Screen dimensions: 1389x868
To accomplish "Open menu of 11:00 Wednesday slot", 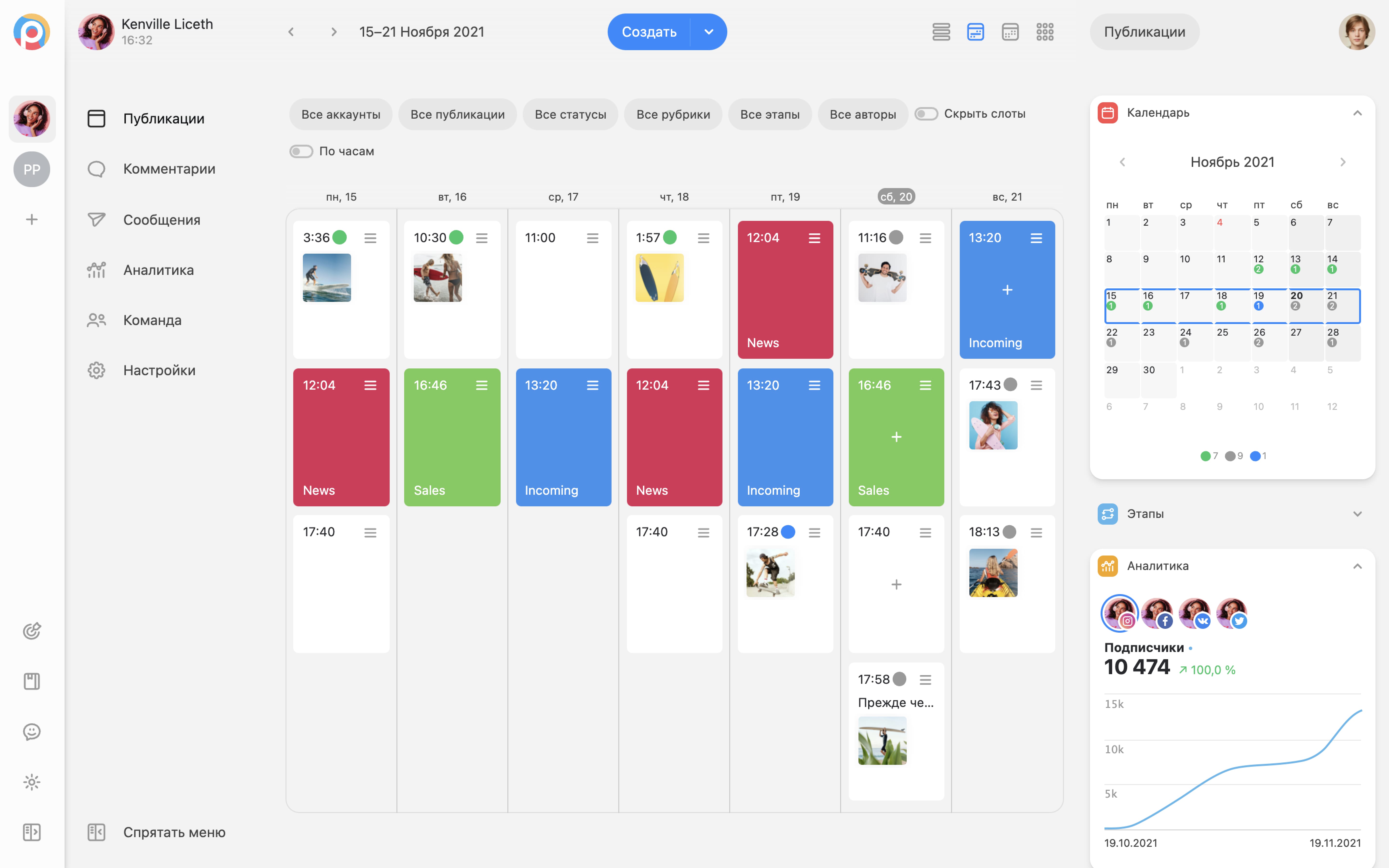I will 592,238.
